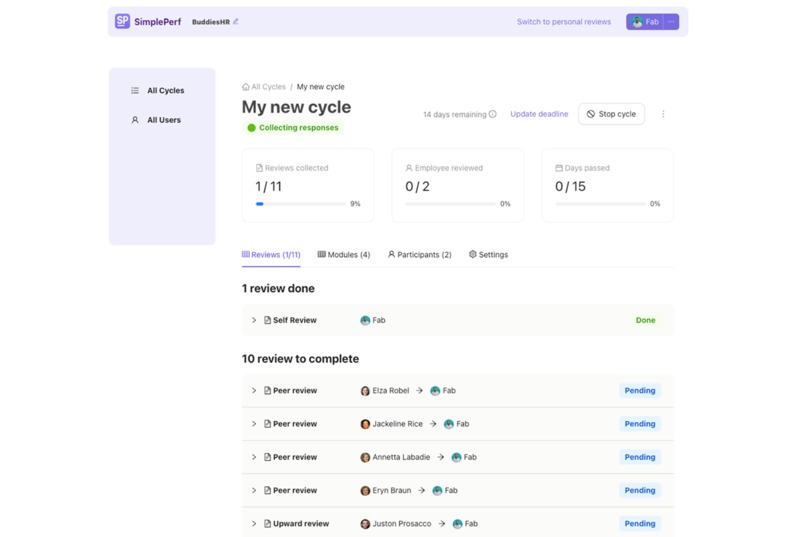Screen dimensions: 806x537
Task: Click Juston Prosacco's avatar
Action: [x=365, y=524]
